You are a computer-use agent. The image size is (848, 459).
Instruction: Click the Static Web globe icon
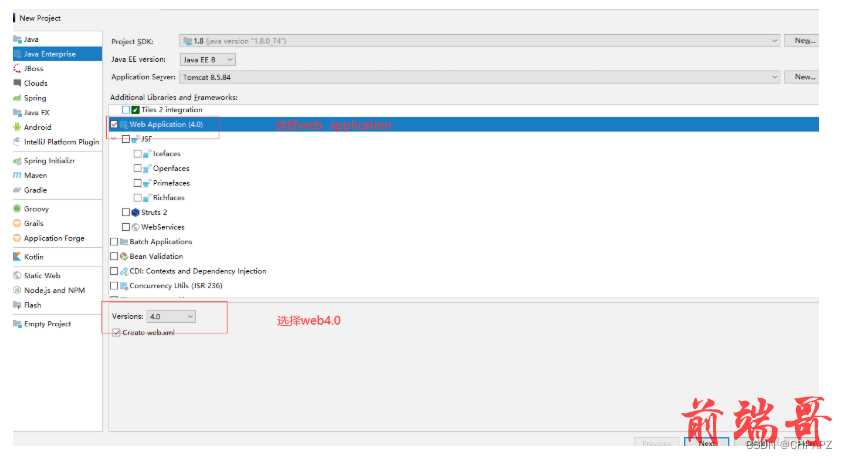17,276
